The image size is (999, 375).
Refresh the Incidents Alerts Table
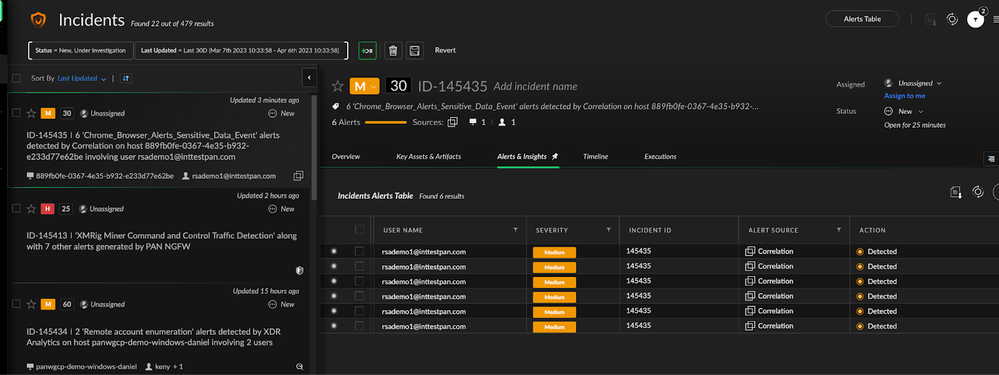(977, 192)
